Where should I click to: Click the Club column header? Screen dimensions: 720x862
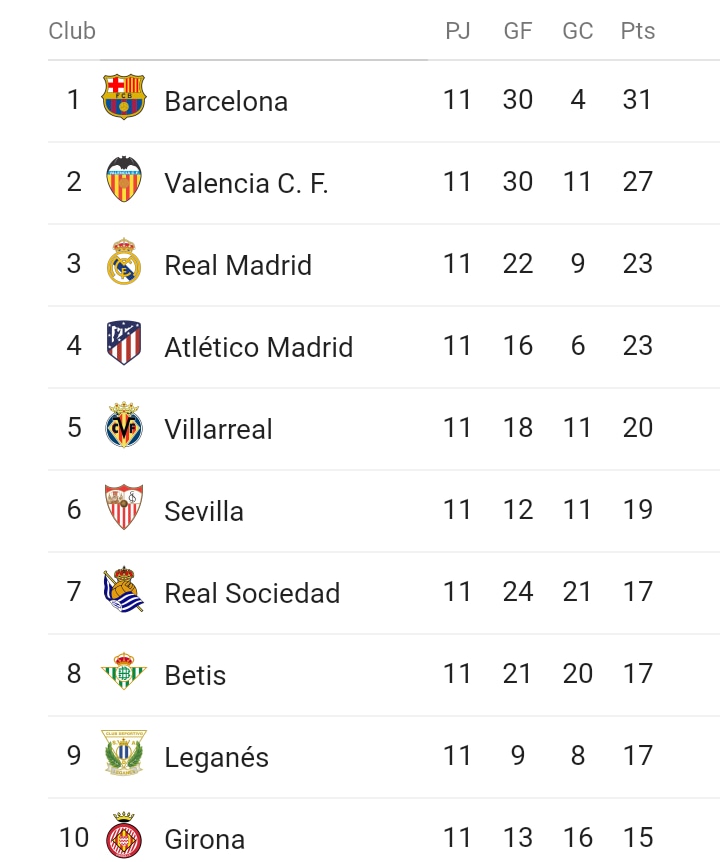pos(72,31)
